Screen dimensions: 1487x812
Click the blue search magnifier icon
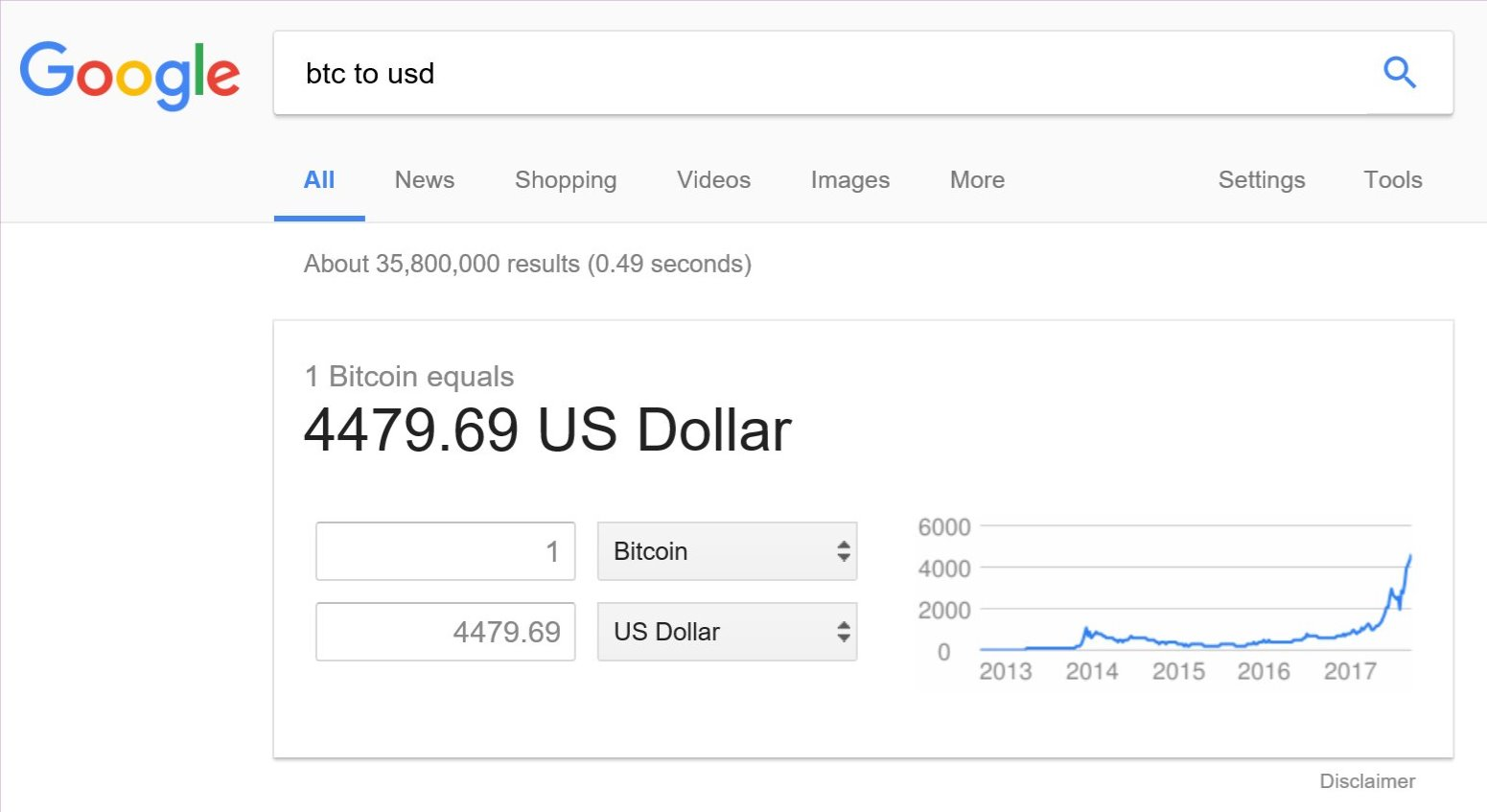tap(1399, 73)
